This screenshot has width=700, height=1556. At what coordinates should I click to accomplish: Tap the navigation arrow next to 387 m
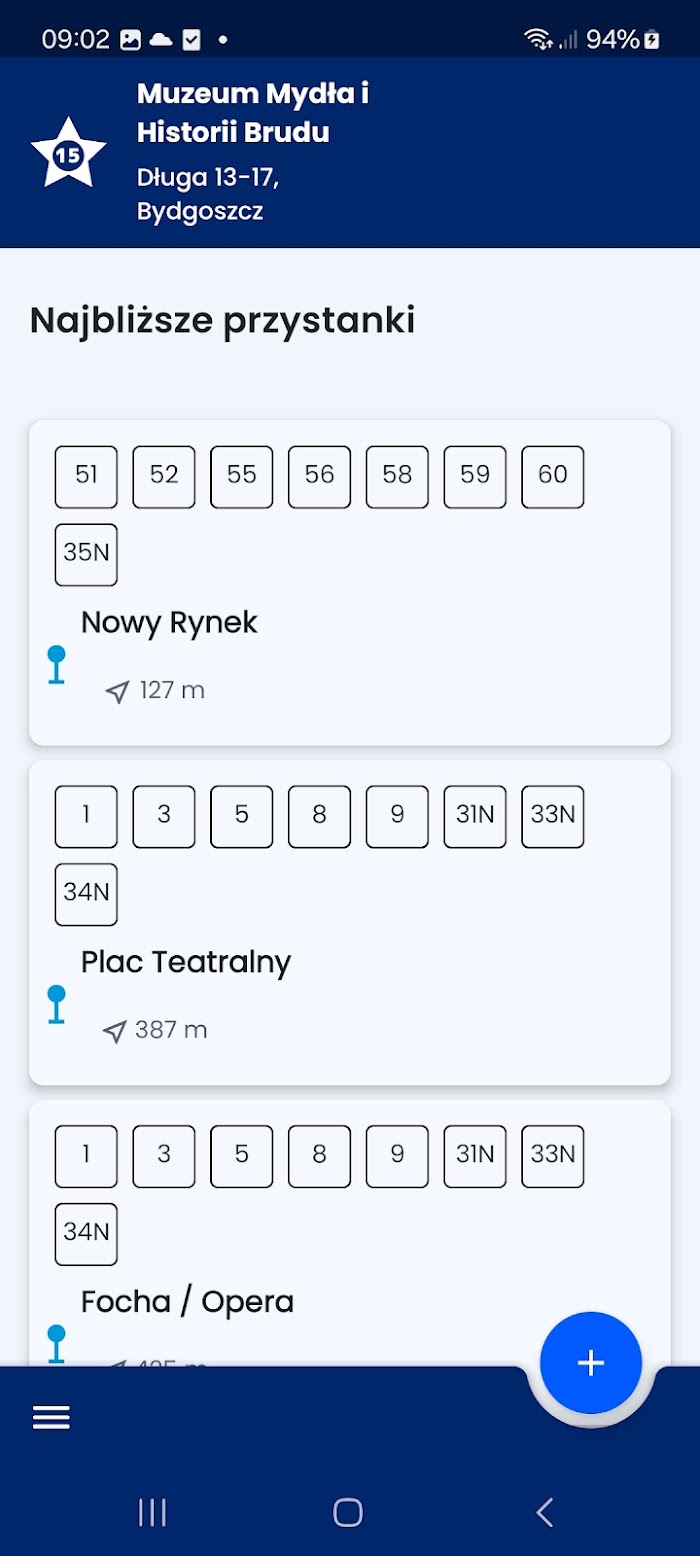tap(116, 1031)
